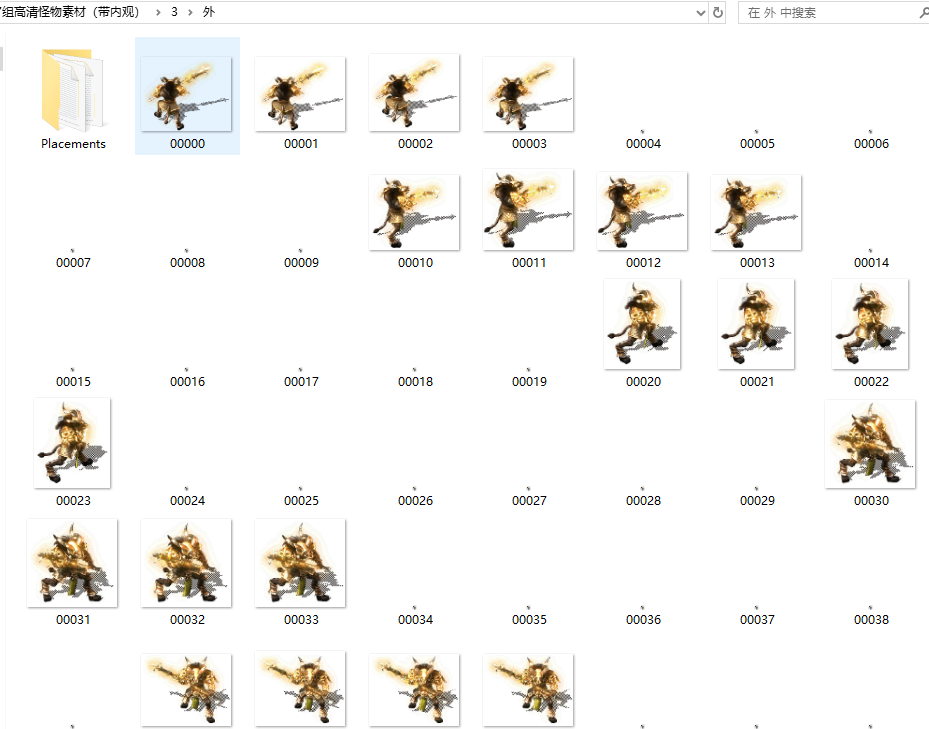Viewport: 929px width, 729px height.
Task: Select file labeled 00008
Action: point(187,263)
